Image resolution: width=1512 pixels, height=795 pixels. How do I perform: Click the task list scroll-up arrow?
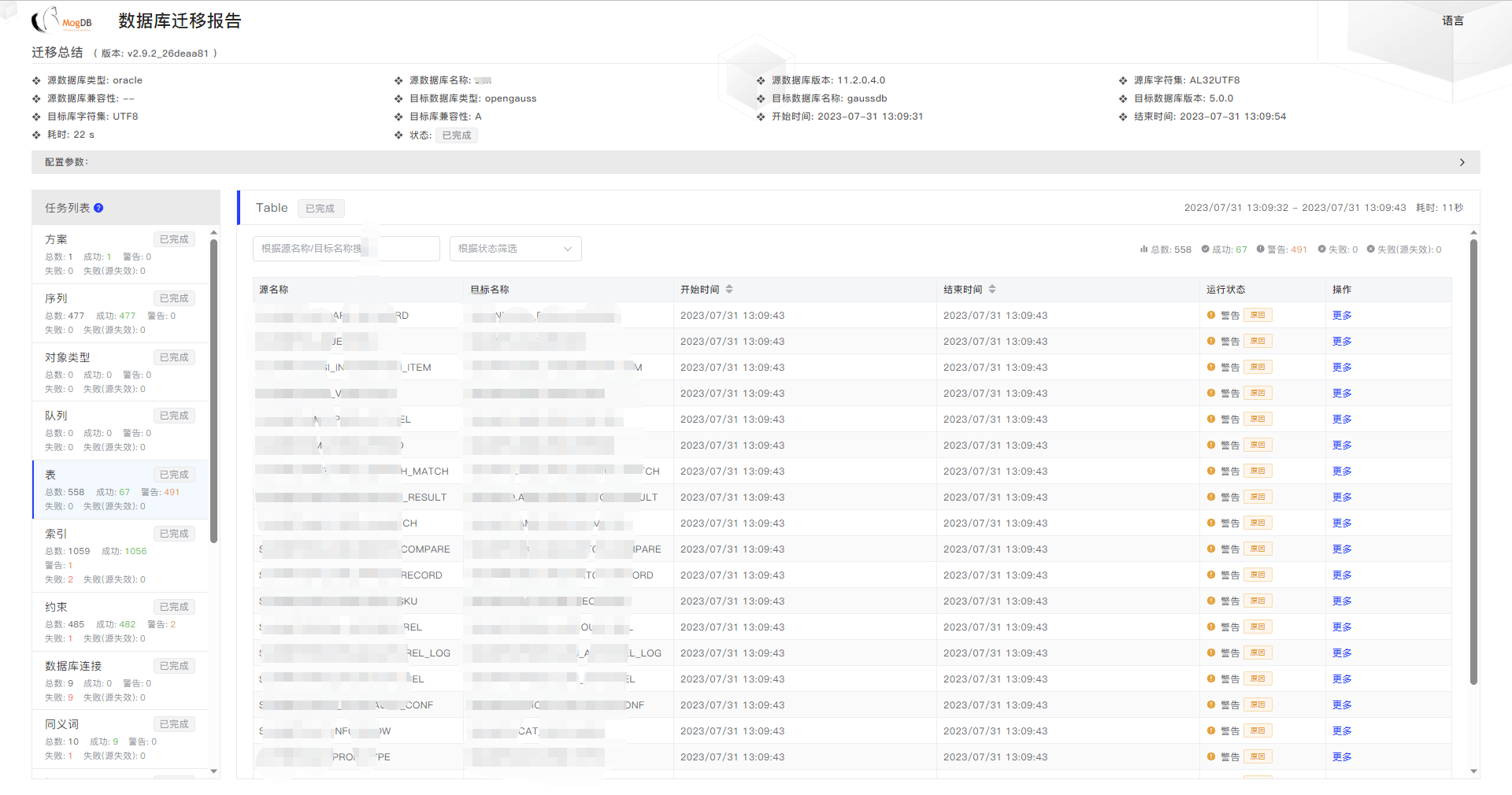213,233
